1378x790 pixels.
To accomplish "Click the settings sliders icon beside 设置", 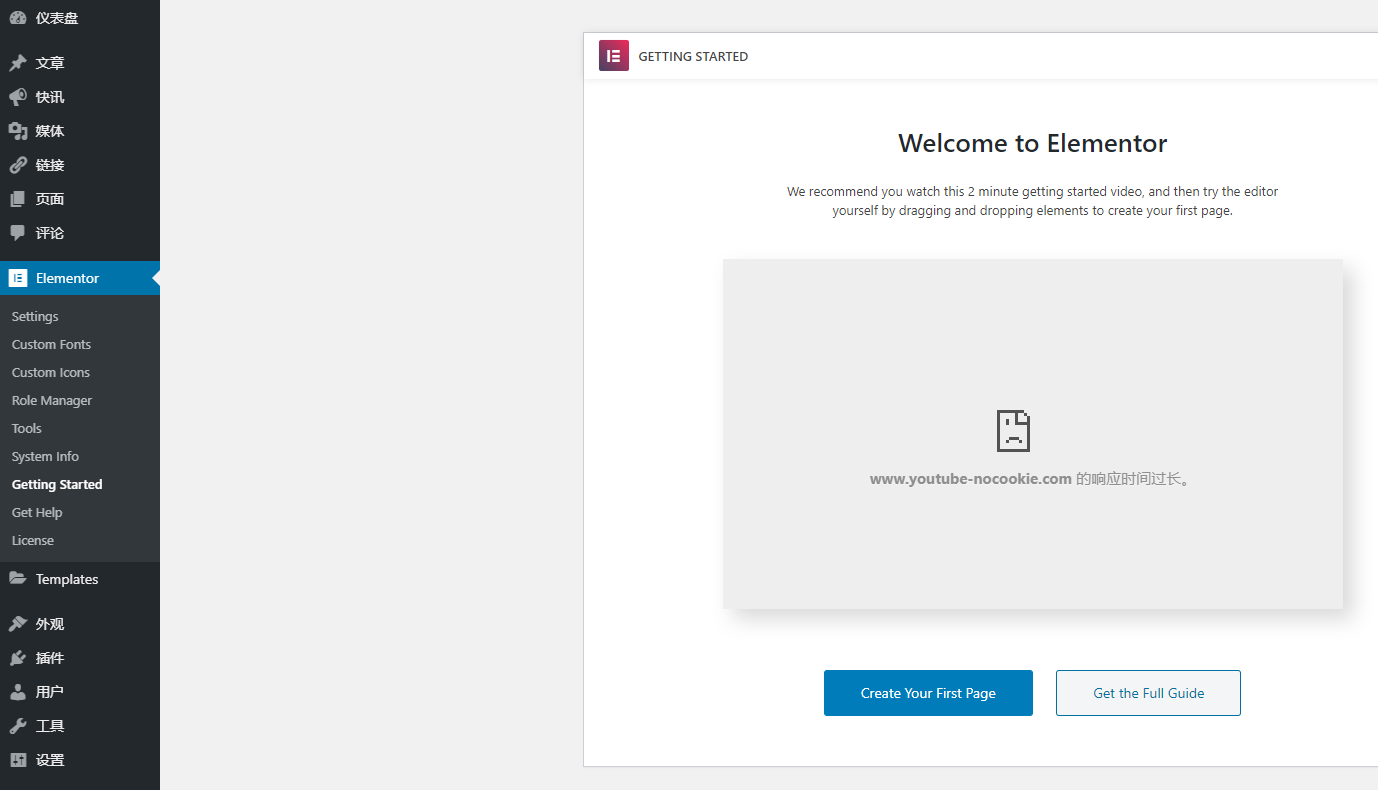I will (18, 760).
